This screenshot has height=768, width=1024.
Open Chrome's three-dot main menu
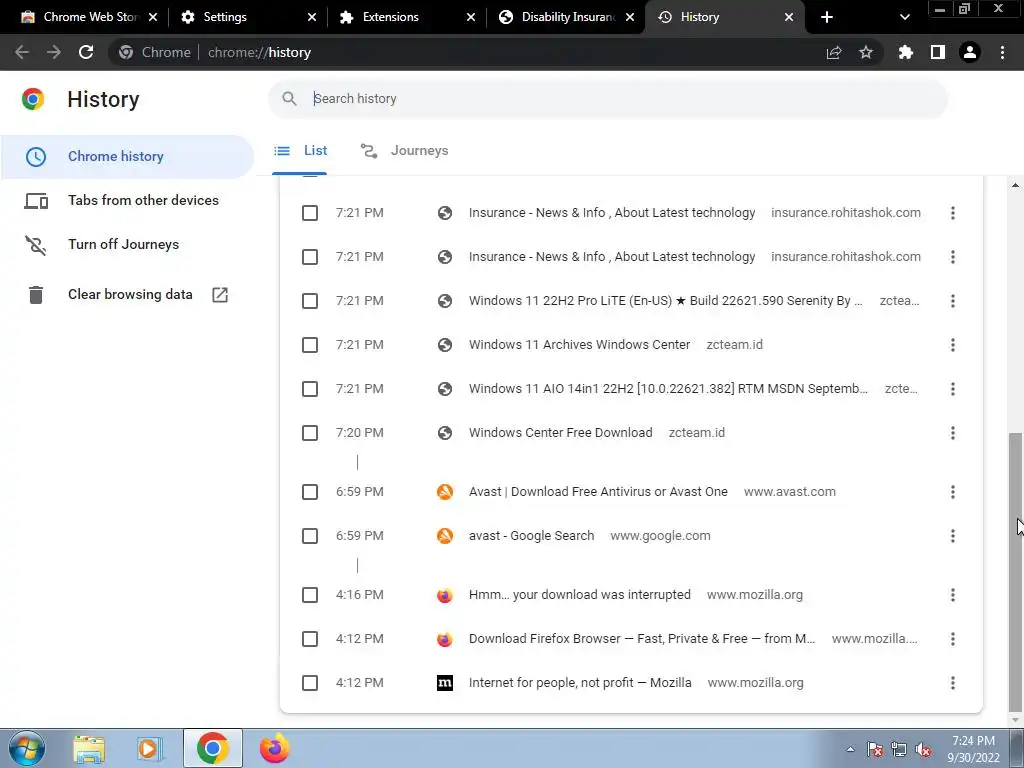point(1002,52)
